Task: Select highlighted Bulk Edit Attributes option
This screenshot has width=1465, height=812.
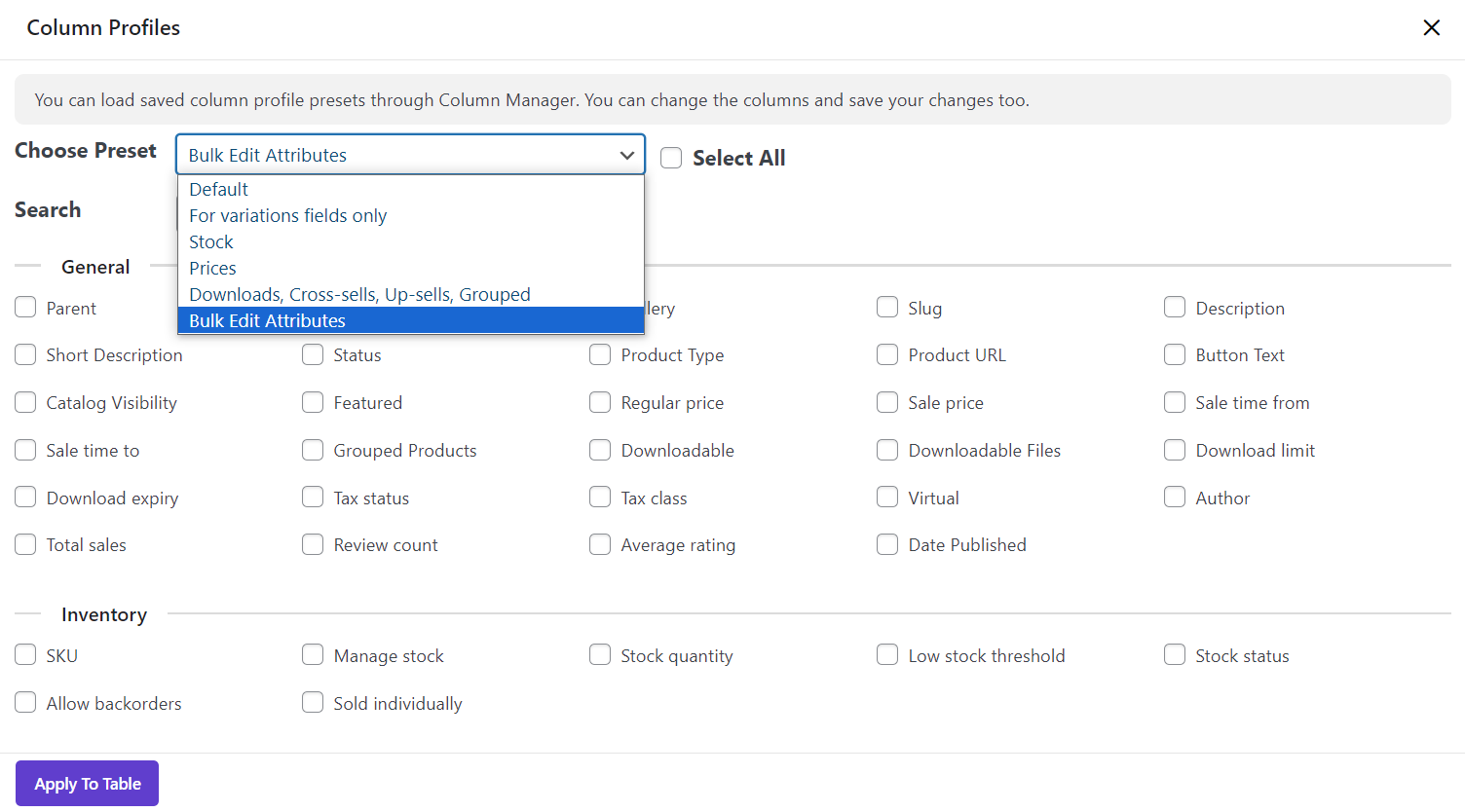Action: tap(267, 320)
